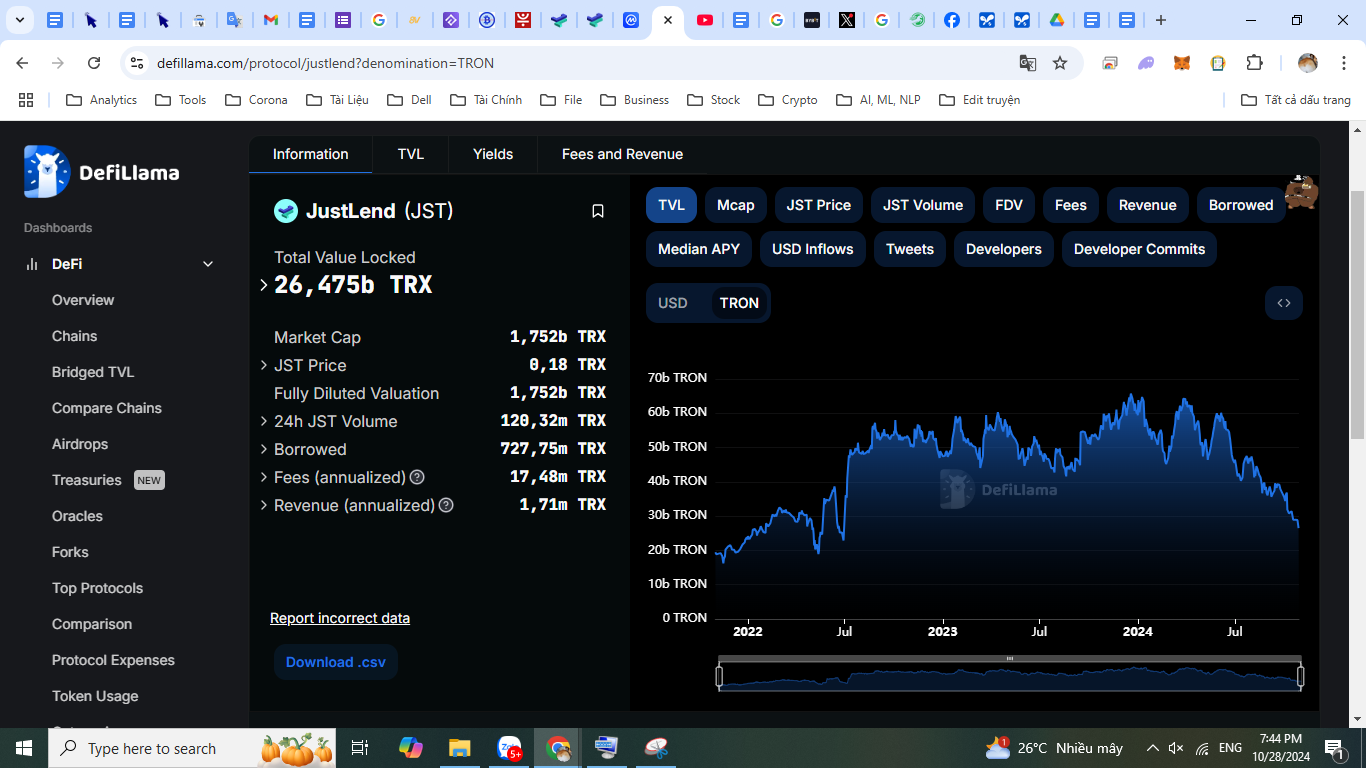Open the Chrome three-dot menu

1342,63
